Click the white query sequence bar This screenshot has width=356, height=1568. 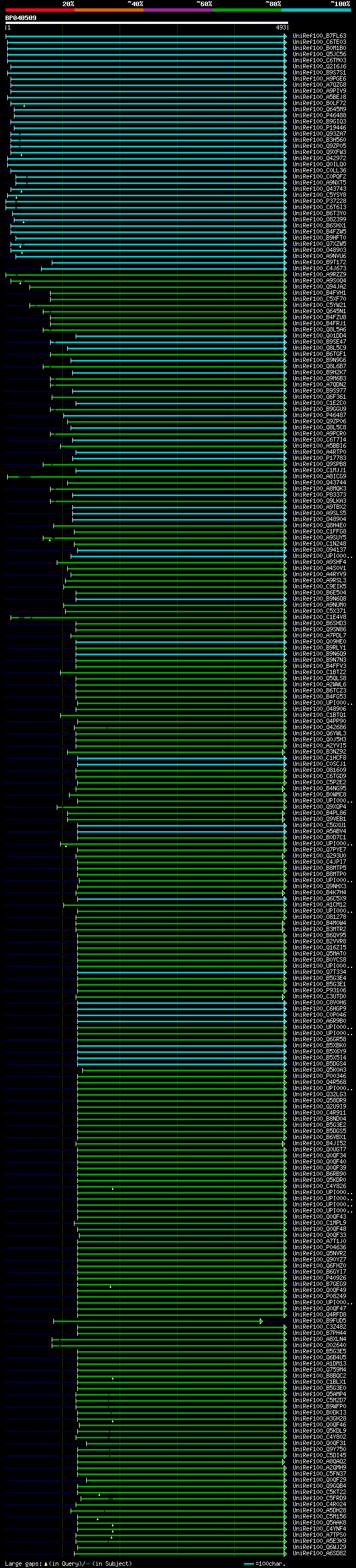tap(146, 22)
